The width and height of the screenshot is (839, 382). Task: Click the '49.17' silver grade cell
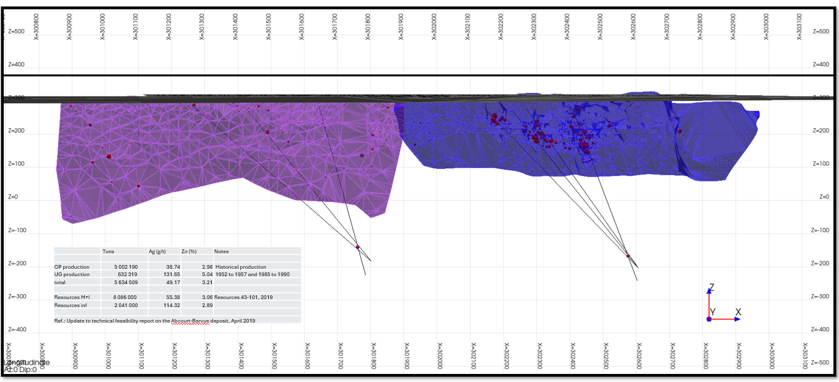(x=173, y=282)
